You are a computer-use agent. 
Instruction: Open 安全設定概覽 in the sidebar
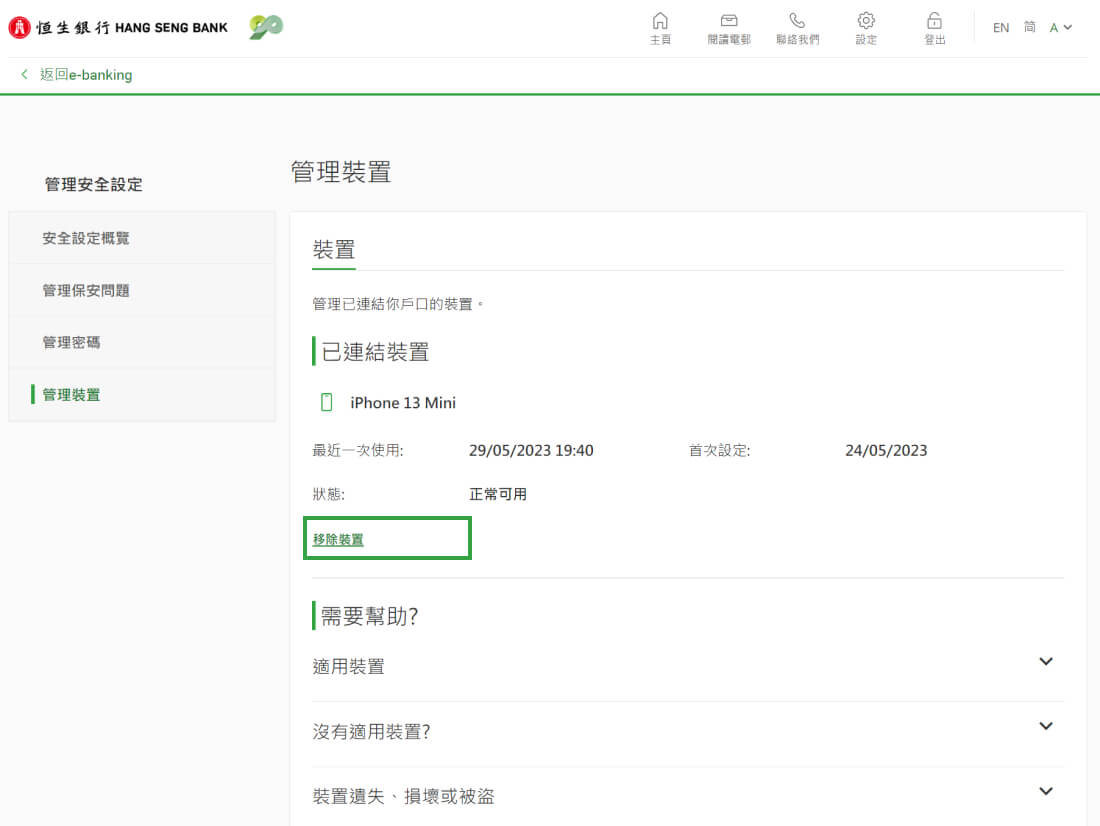click(86, 238)
